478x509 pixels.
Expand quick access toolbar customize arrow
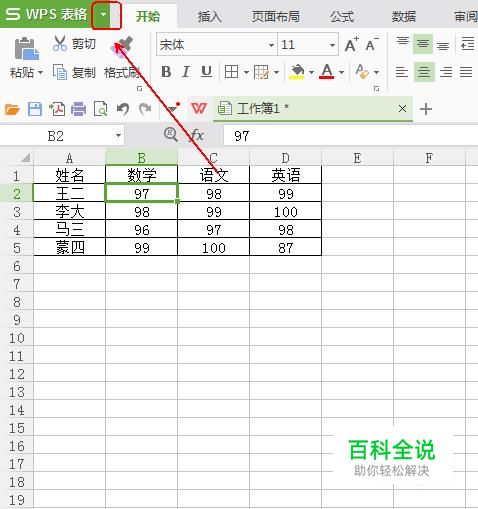point(173,108)
